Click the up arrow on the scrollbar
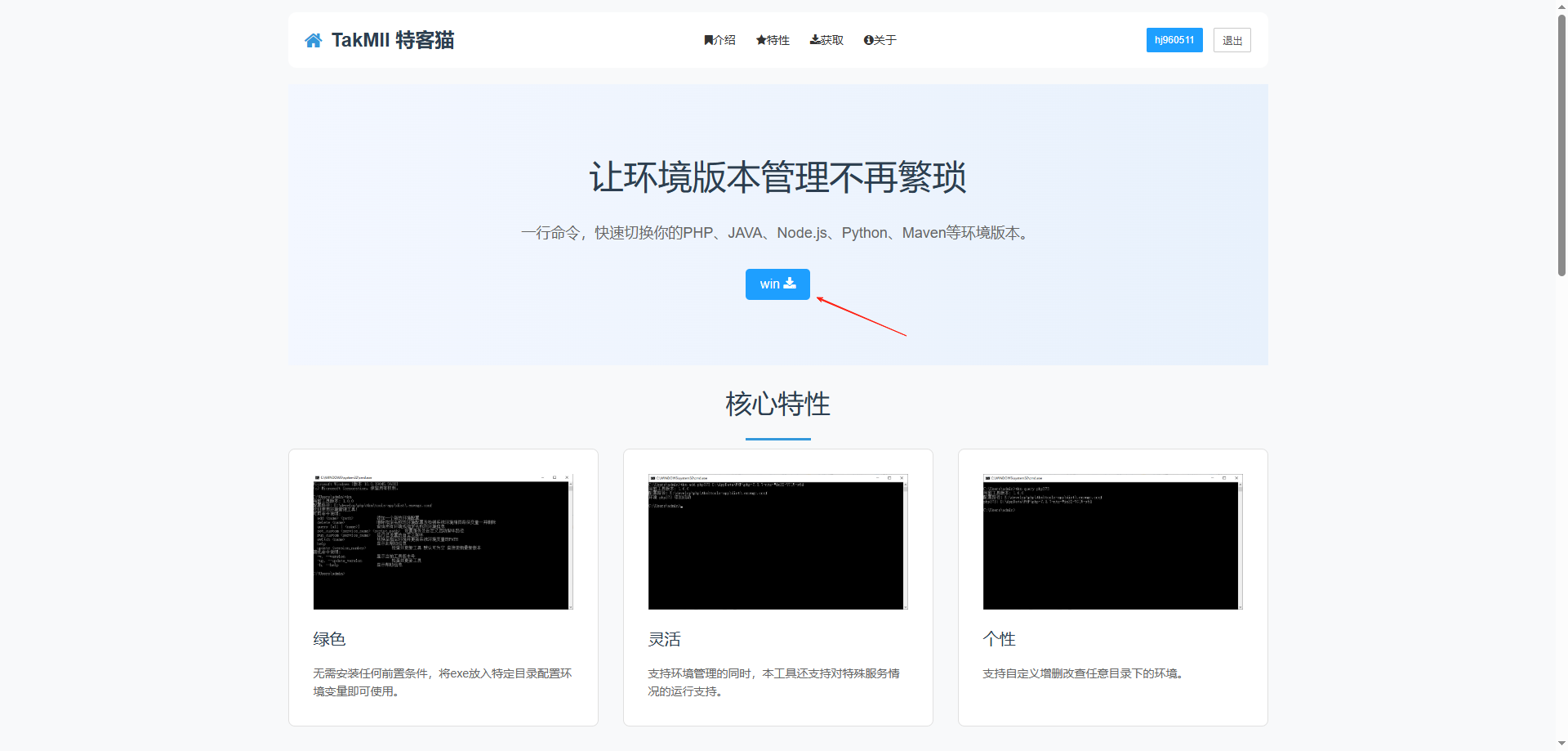 (1561, 6)
